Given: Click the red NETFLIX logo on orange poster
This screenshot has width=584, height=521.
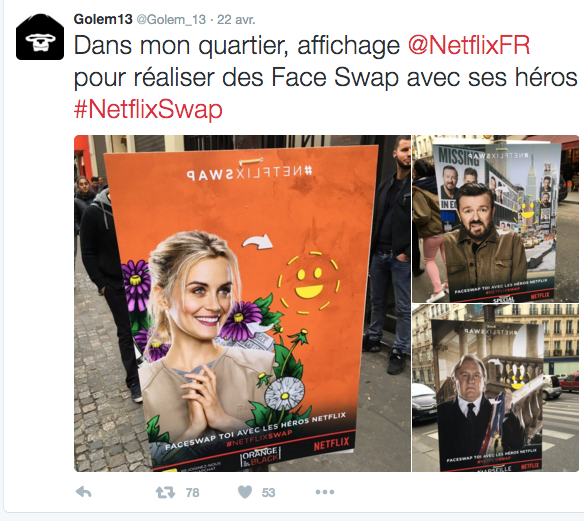Looking at the screenshot, I should [x=331, y=444].
